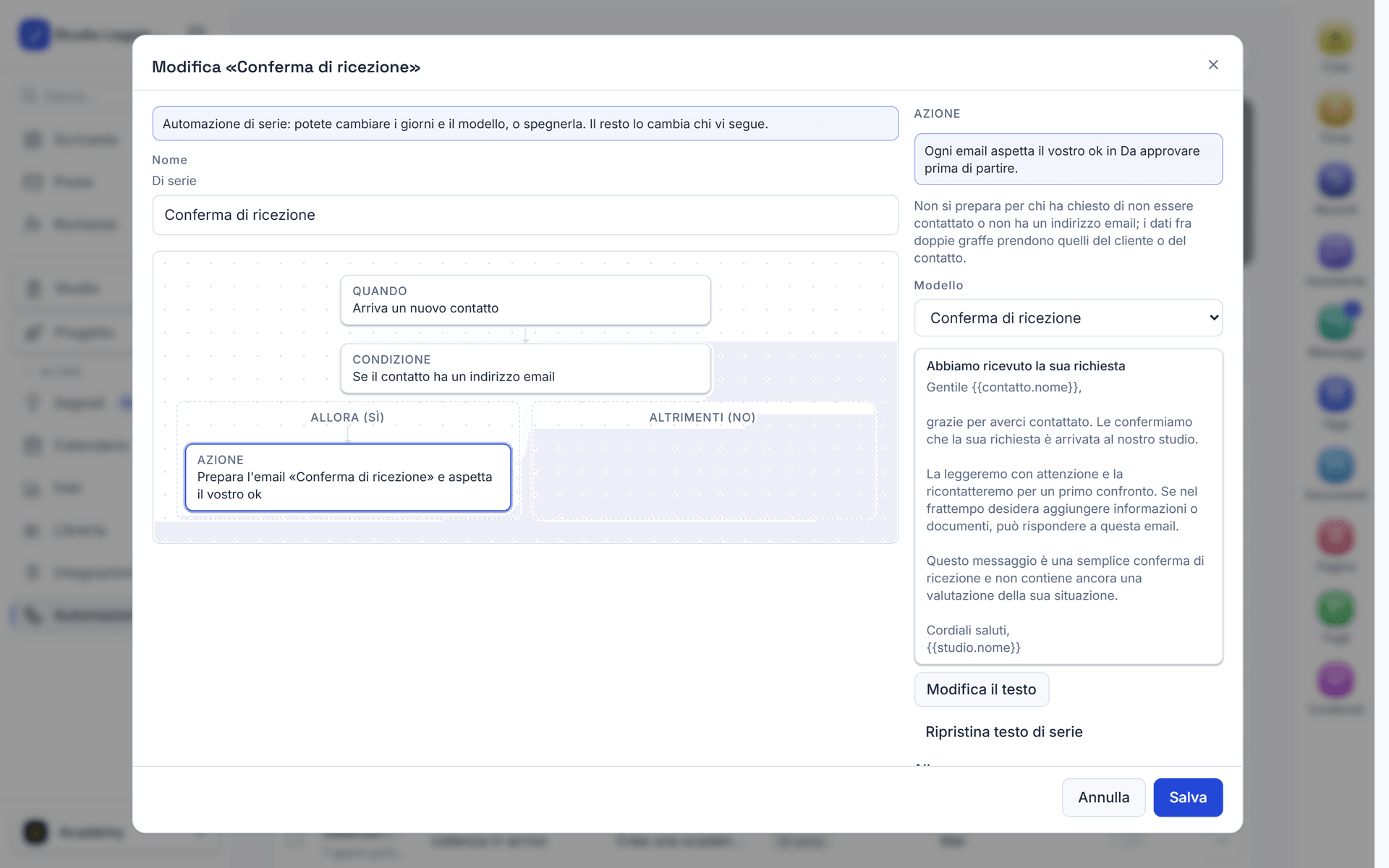1389x868 pixels.
Task: Select the AZIONE node 'Prepara l'email'
Action: [x=348, y=477]
